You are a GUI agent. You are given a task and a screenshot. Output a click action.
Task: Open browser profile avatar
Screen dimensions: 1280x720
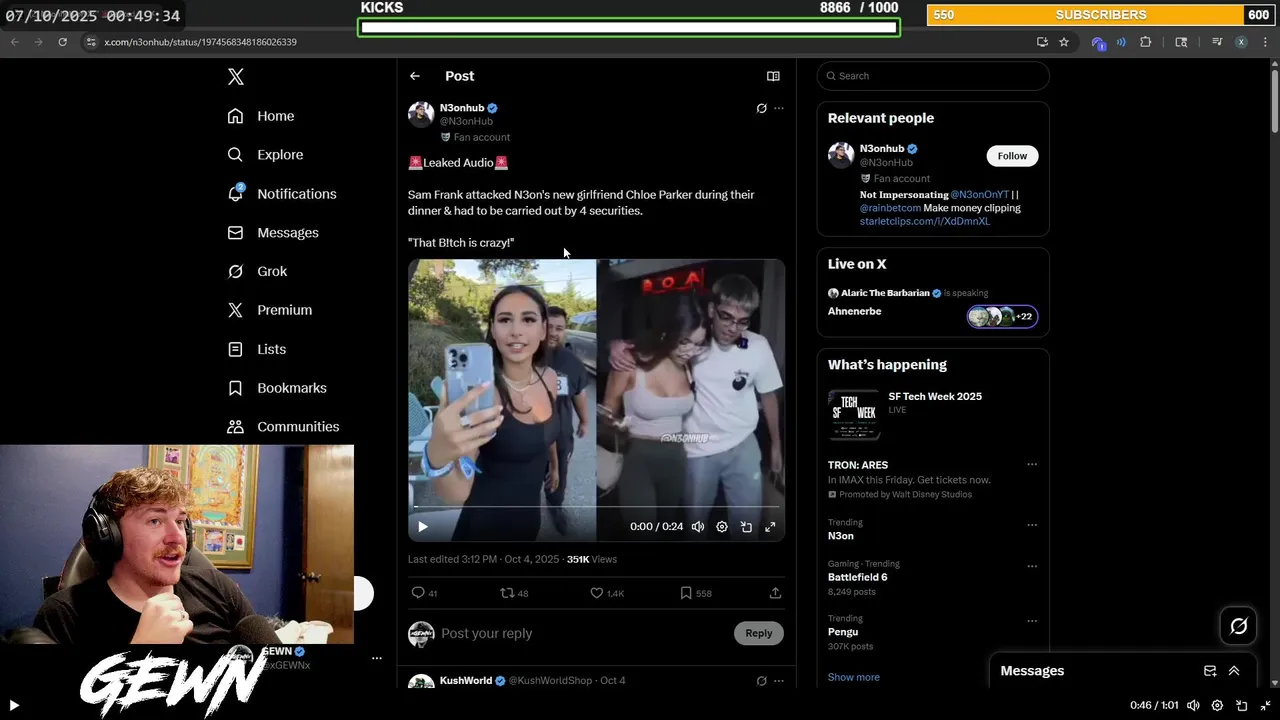point(1241,42)
